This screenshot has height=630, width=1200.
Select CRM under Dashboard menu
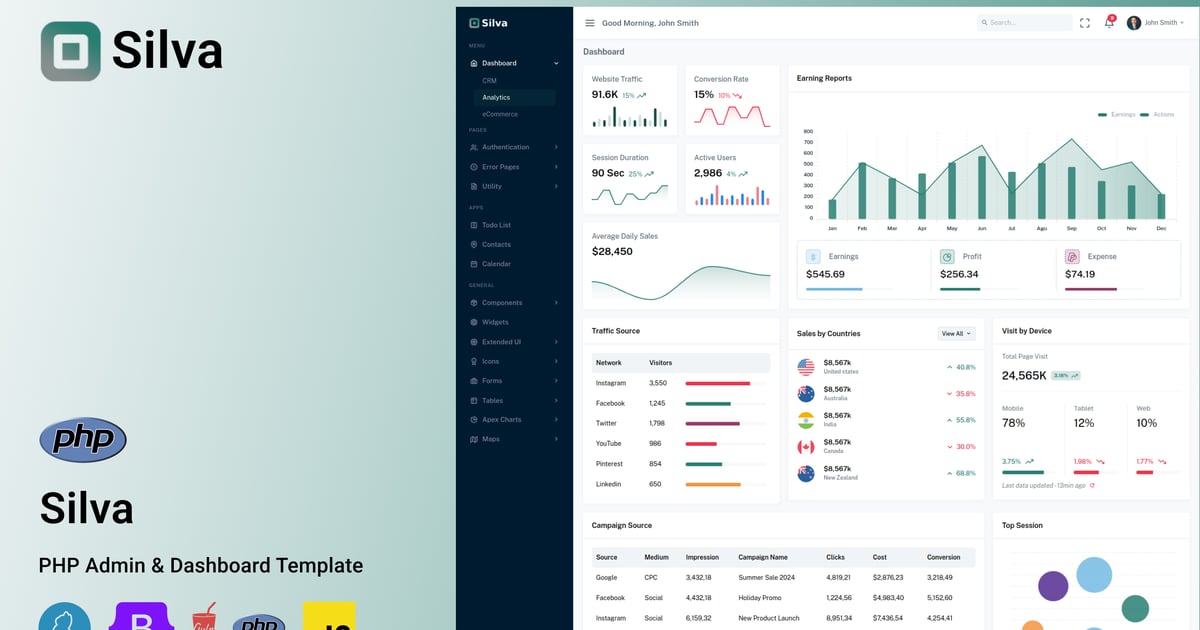[x=489, y=80]
